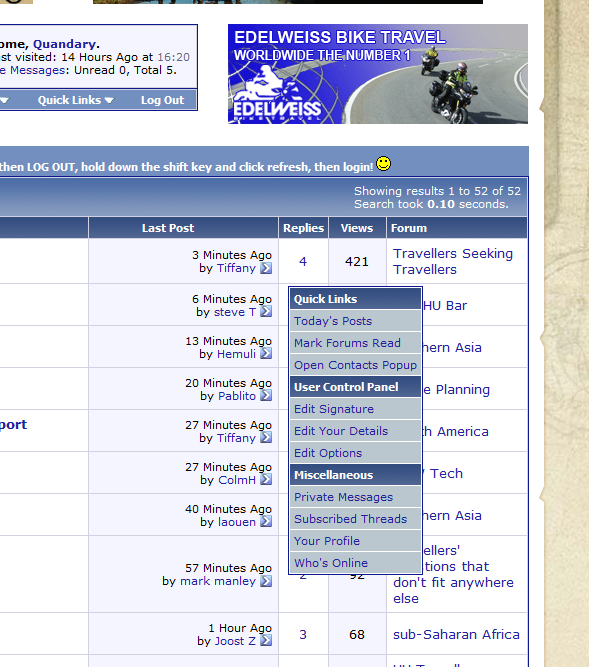Sort results by Replies column header

click(x=304, y=228)
